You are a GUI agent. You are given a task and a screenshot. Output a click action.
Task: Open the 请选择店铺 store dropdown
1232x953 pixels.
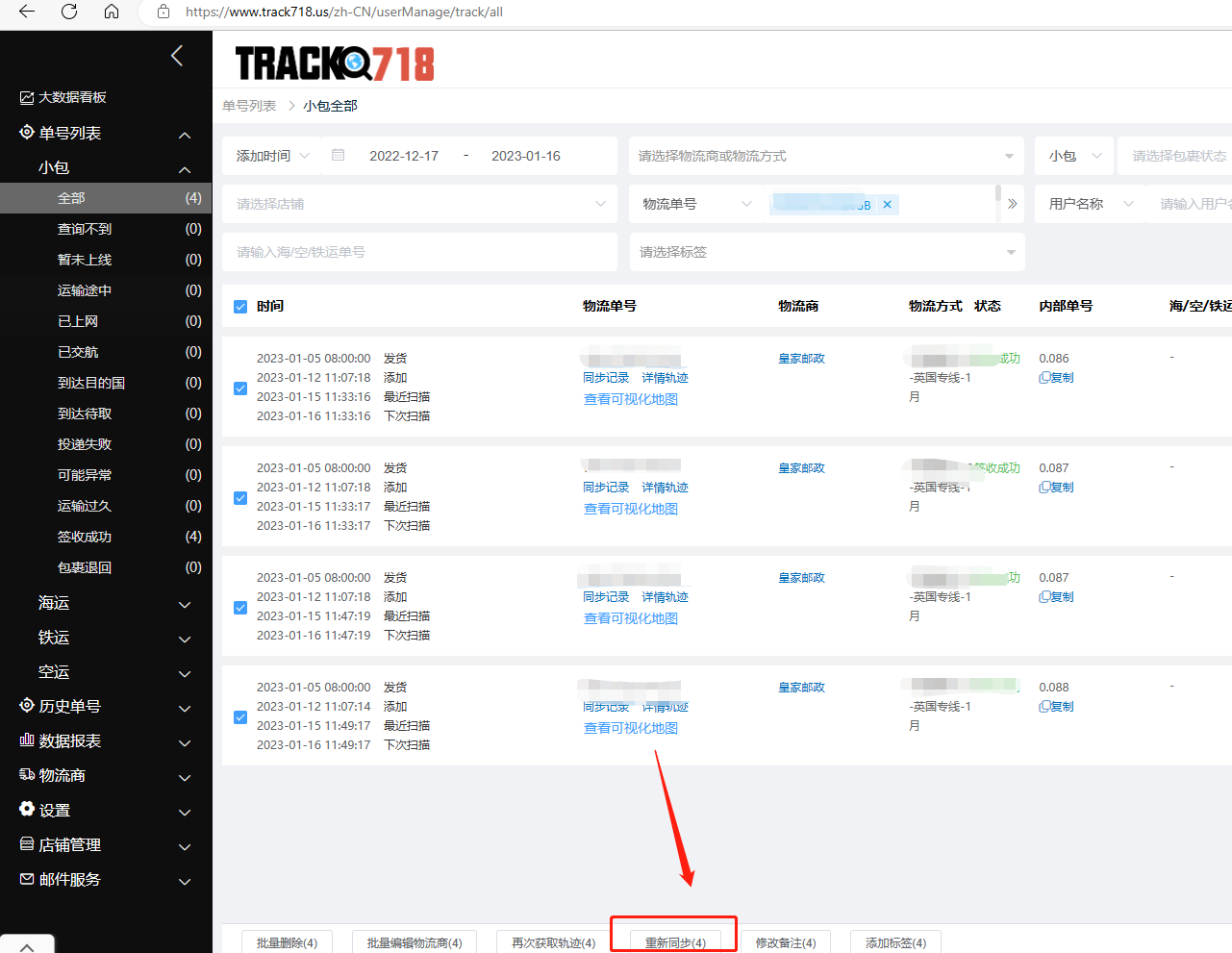point(420,204)
